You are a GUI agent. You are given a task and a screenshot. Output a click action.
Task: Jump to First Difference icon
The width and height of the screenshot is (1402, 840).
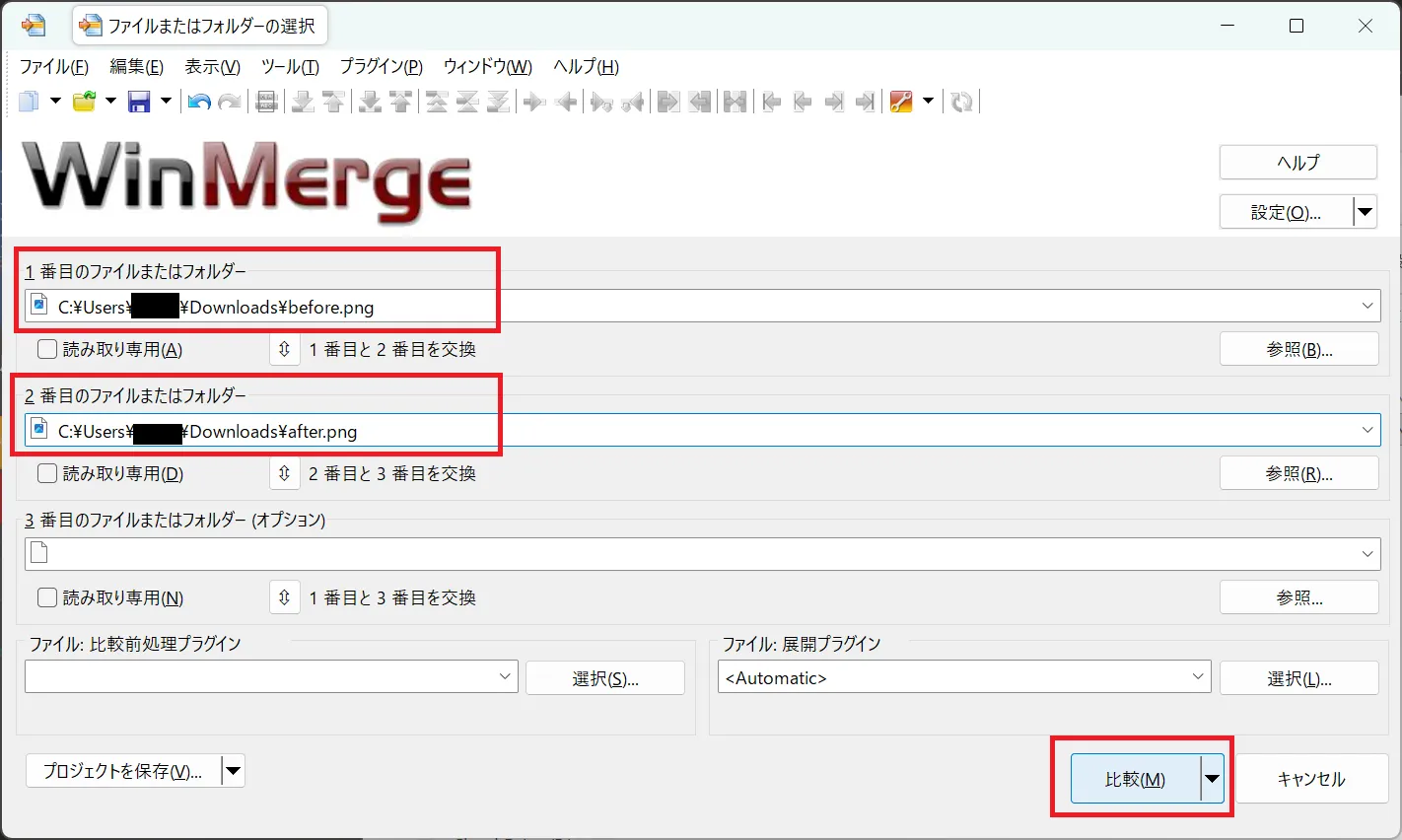point(437,101)
